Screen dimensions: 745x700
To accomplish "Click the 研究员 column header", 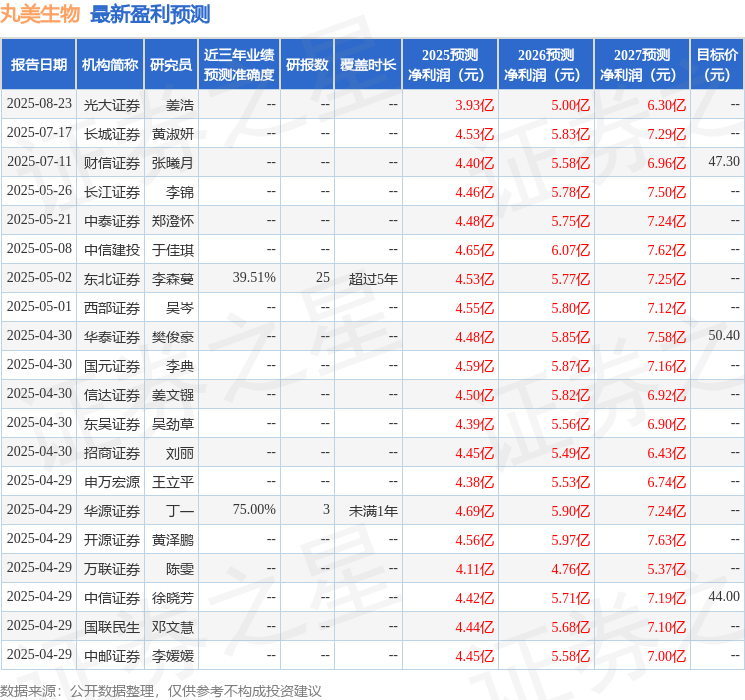I will click(171, 65).
